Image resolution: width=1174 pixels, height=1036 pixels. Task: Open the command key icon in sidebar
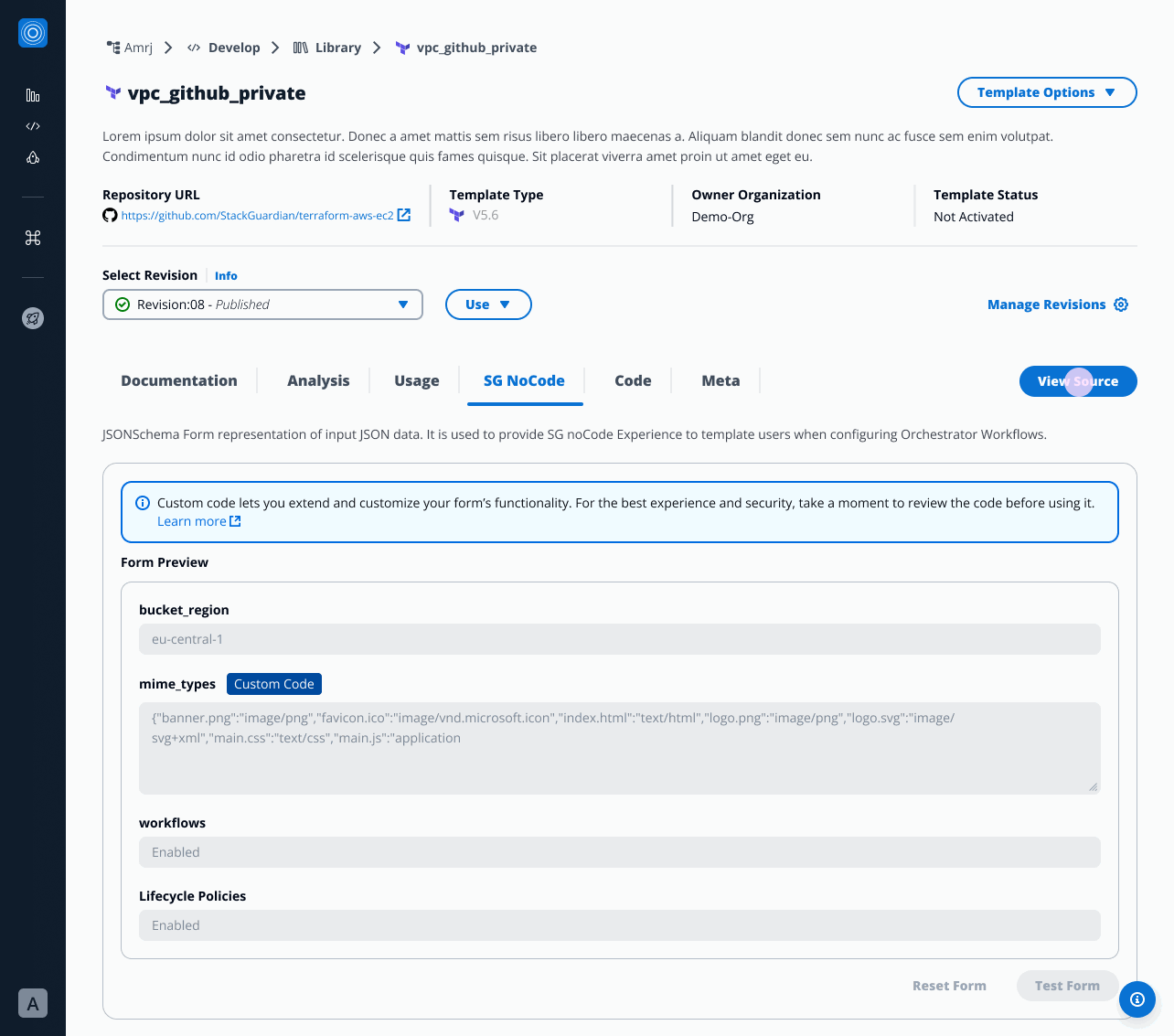point(33,238)
